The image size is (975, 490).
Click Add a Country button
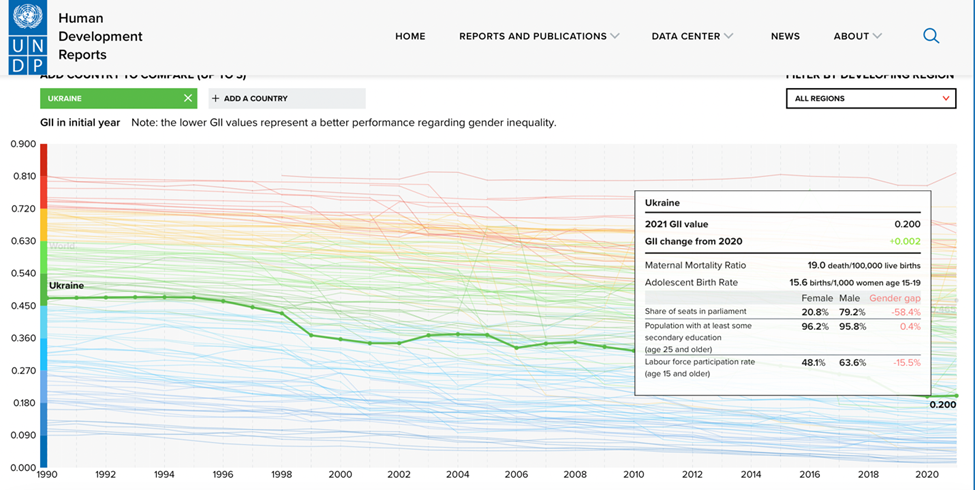287,98
